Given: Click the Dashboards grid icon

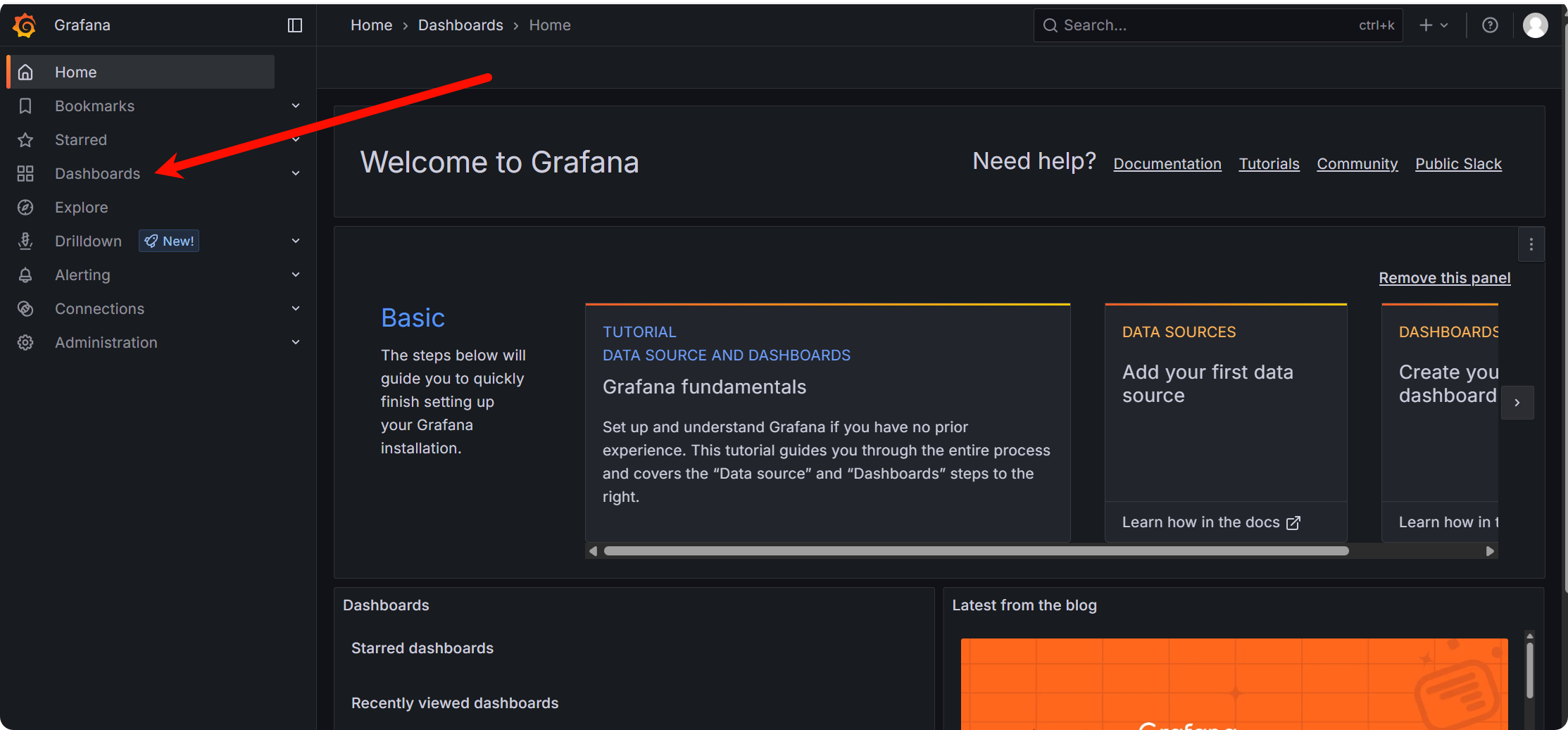Looking at the screenshot, I should 25,173.
